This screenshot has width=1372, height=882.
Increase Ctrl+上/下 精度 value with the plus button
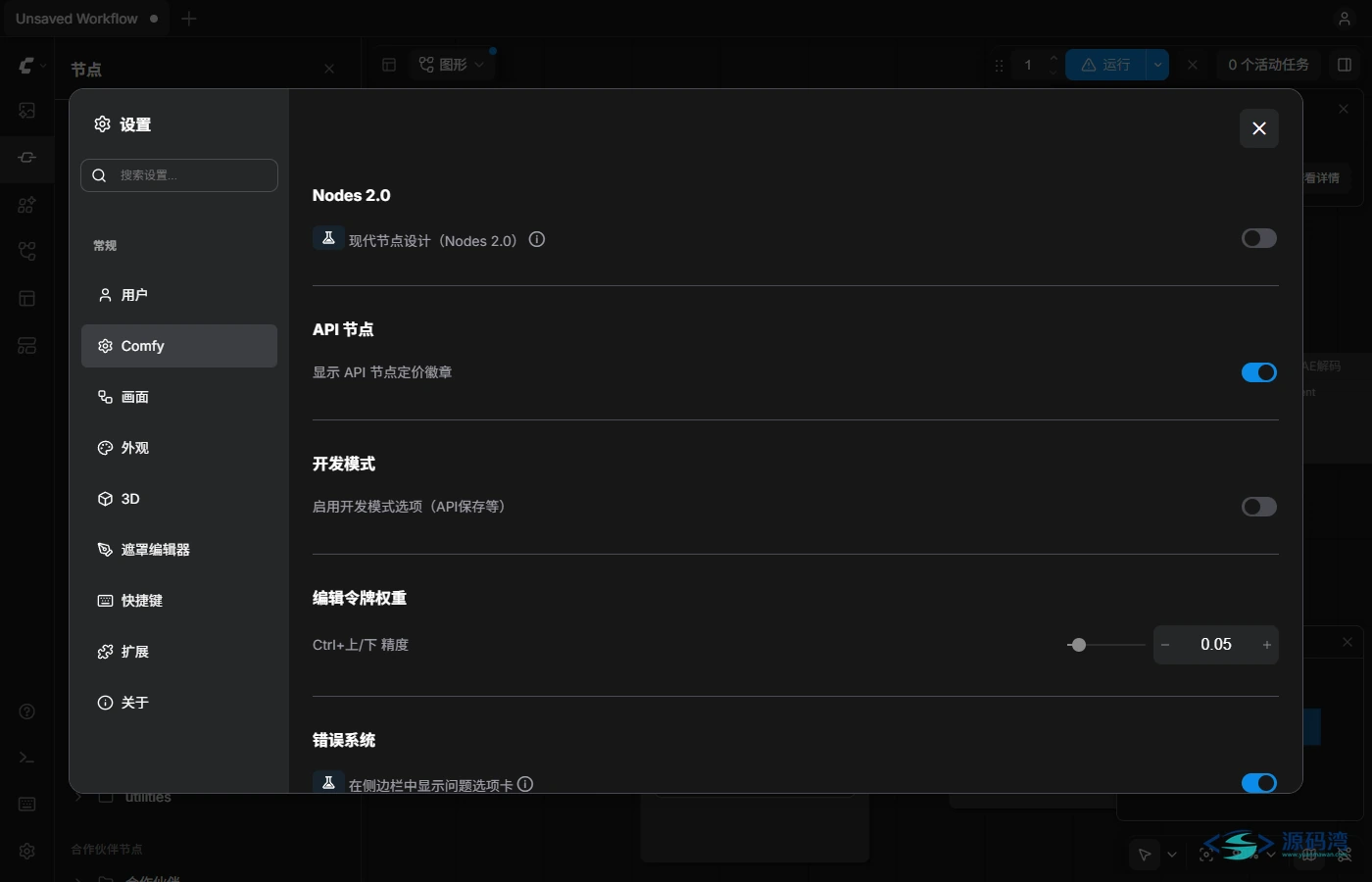point(1267,645)
